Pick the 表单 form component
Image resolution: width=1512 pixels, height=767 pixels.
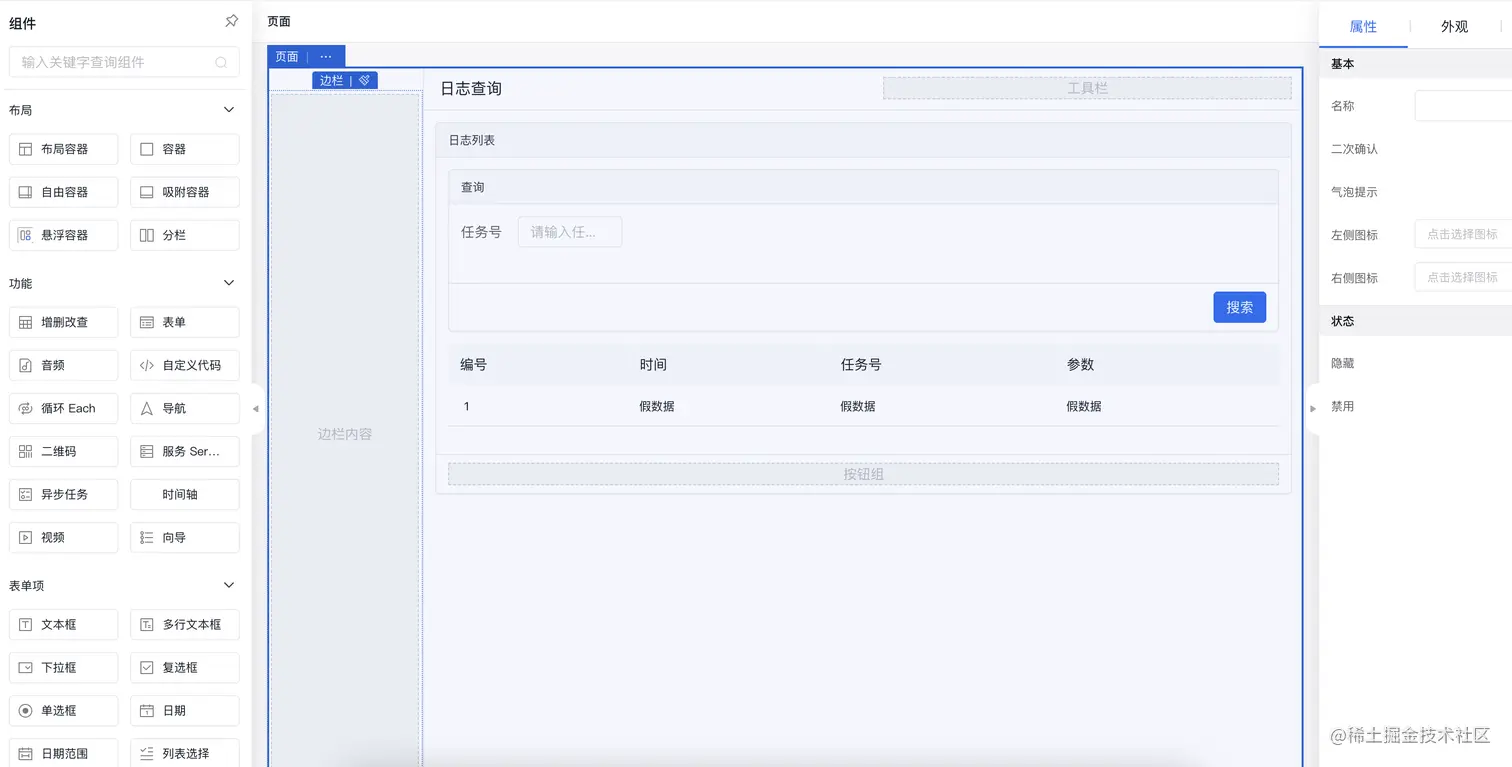[185, 322]
